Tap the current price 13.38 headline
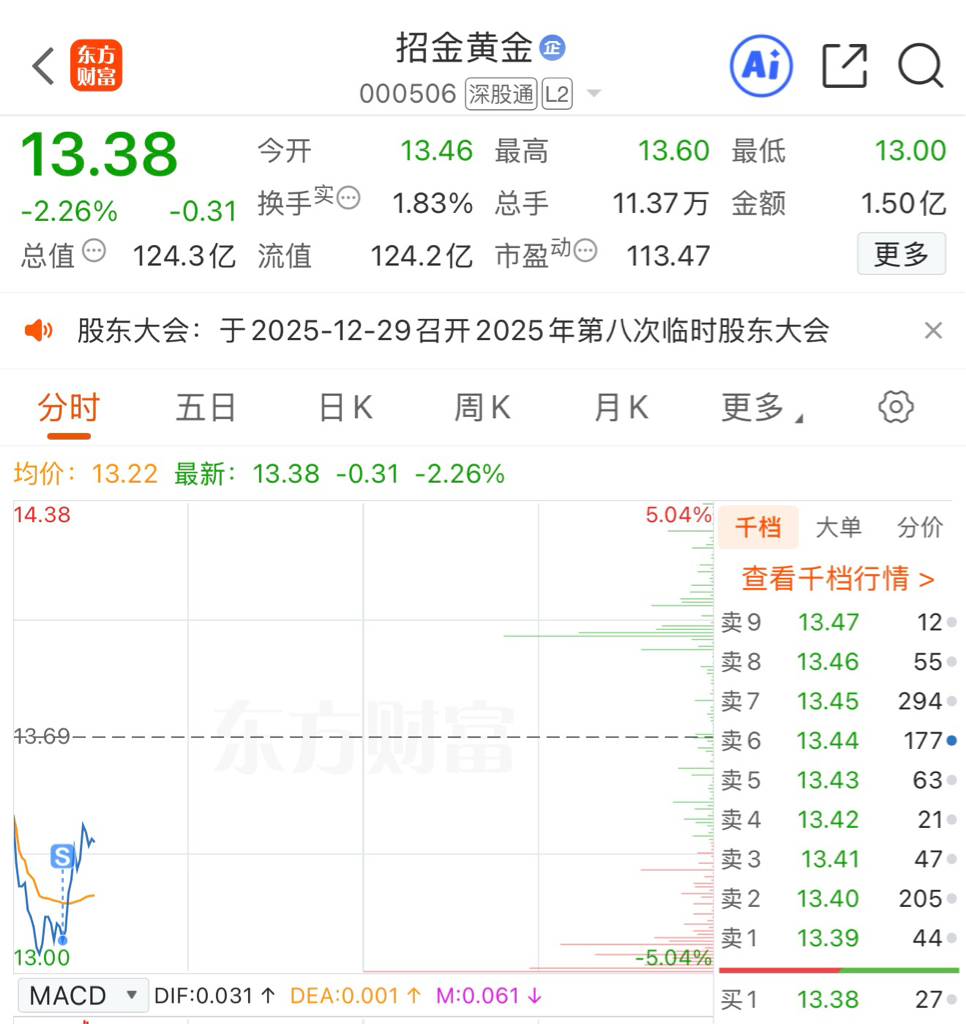The image size is (966, 1024). click(x=99, y=154)
